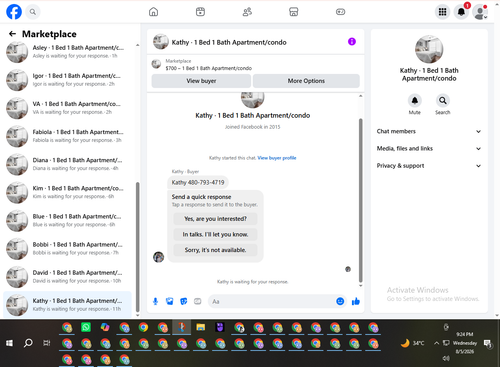Select the Kathy conversation row
Image resolution: width=500 pixels, height=367 pixels.
click(x=67, y=305)
